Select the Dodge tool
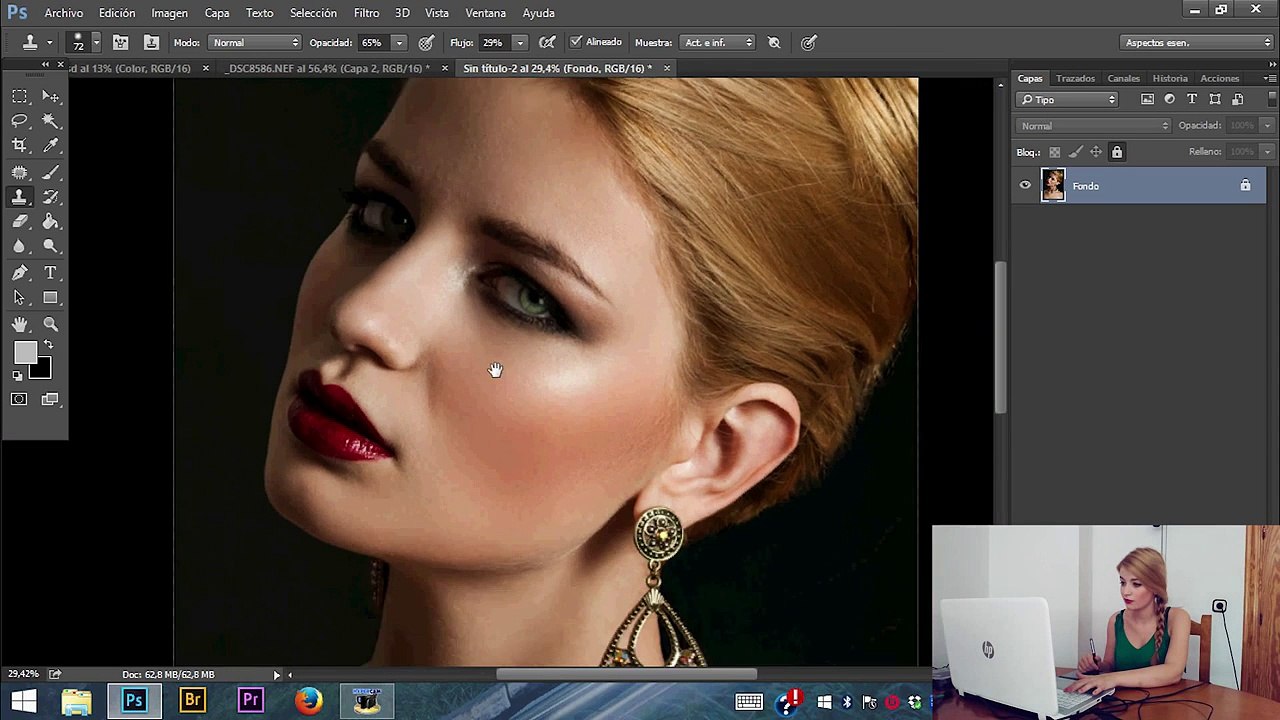This screenshot has height=720, width=1280. point(51,246)
